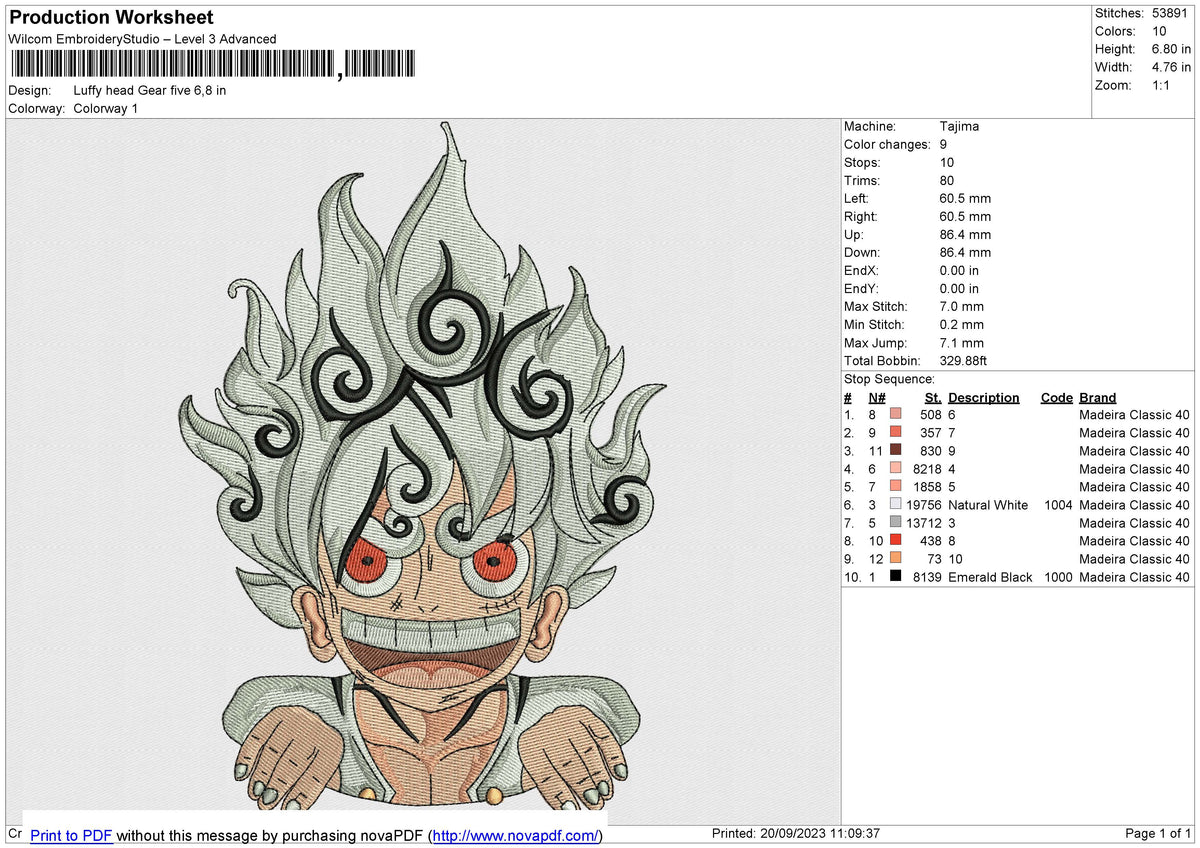Select the design name 'Luffy head Gear five 6,8 in'
Viewport: 1200px width, 848px height.
150,90
